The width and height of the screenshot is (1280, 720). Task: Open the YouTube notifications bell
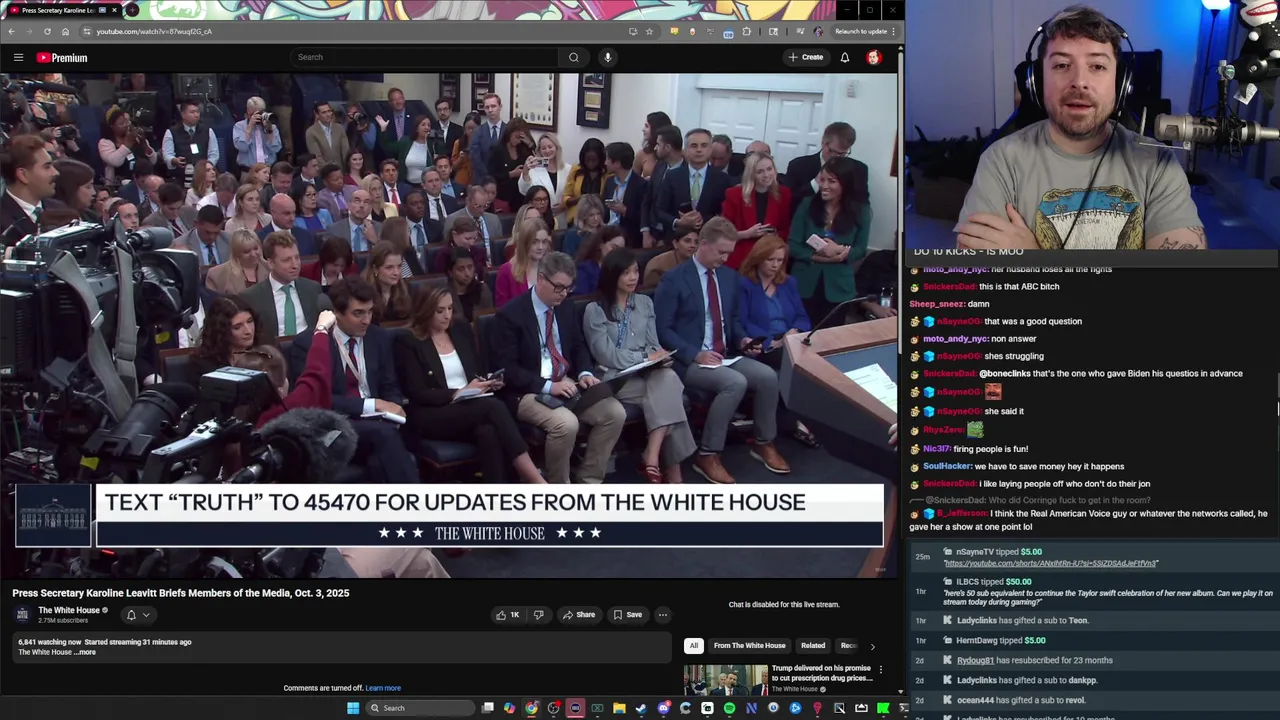(845, 57)
